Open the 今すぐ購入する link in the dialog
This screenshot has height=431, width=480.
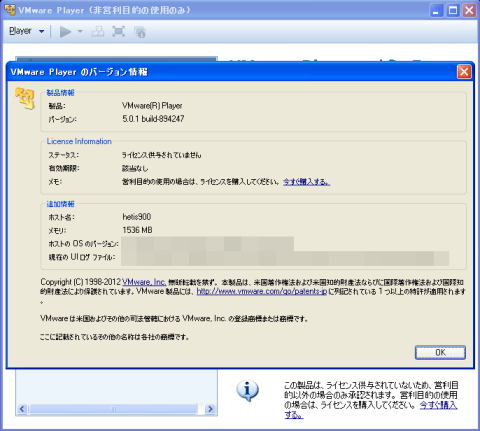click(306, 182)
